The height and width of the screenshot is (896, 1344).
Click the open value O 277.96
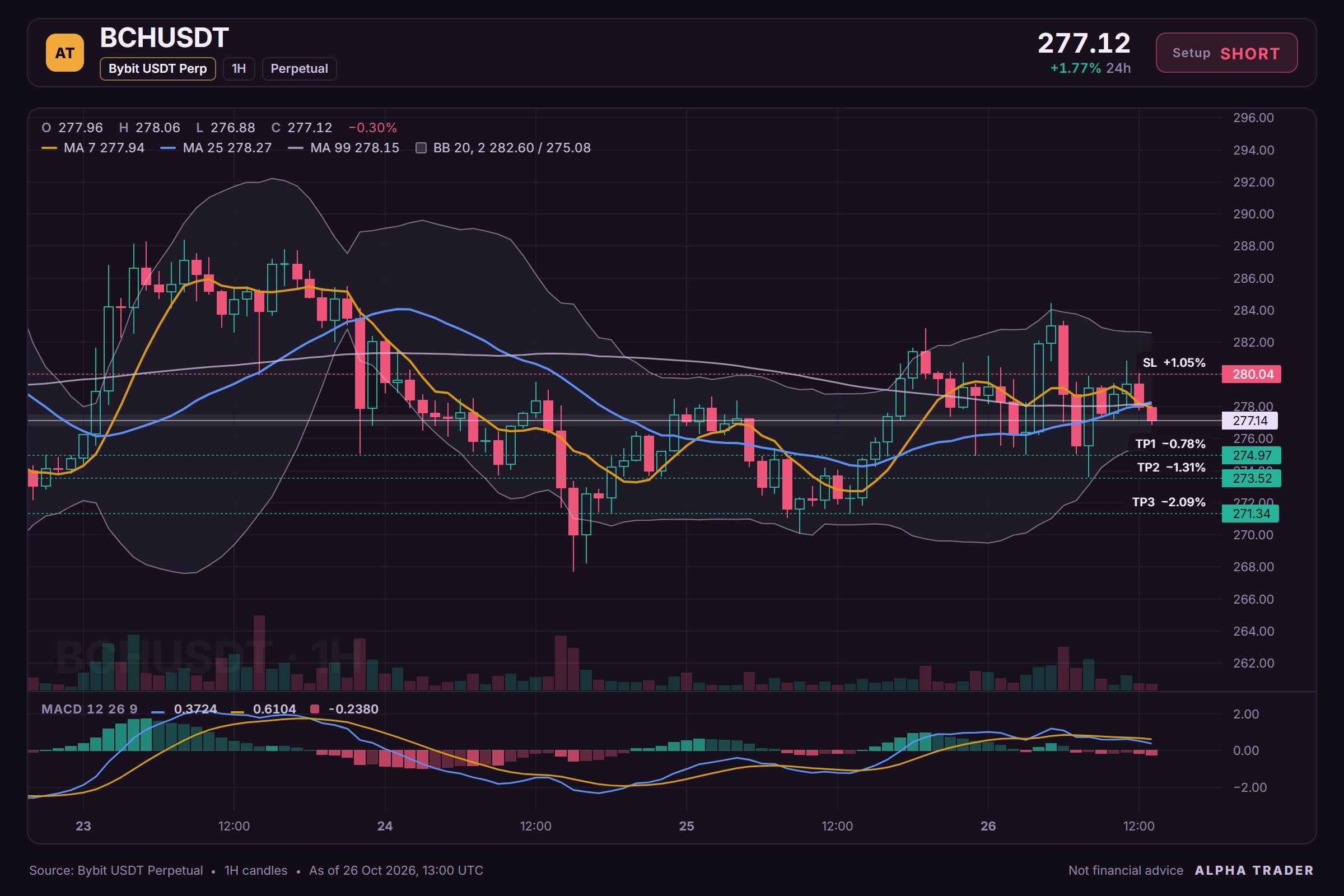[72, 128]
